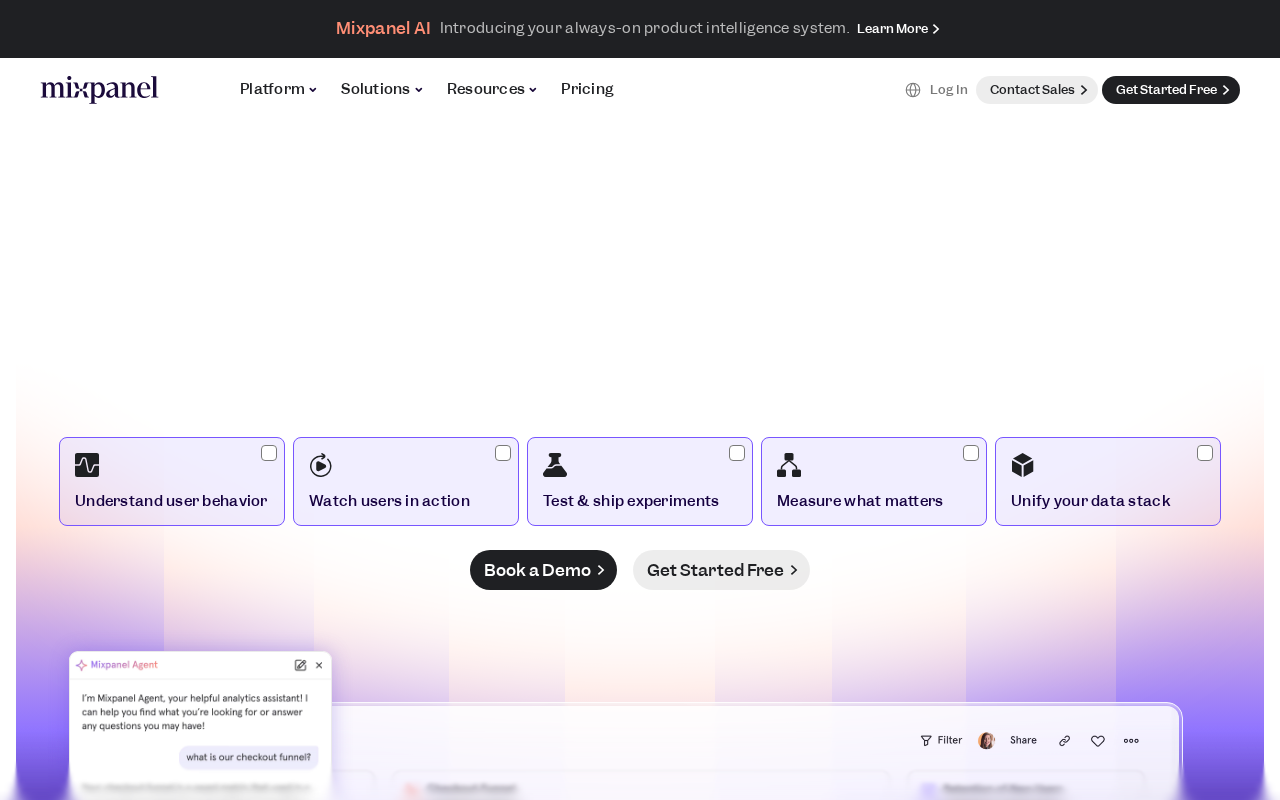
Task: Go to the Pricing page
Action: tap(587, 89)
